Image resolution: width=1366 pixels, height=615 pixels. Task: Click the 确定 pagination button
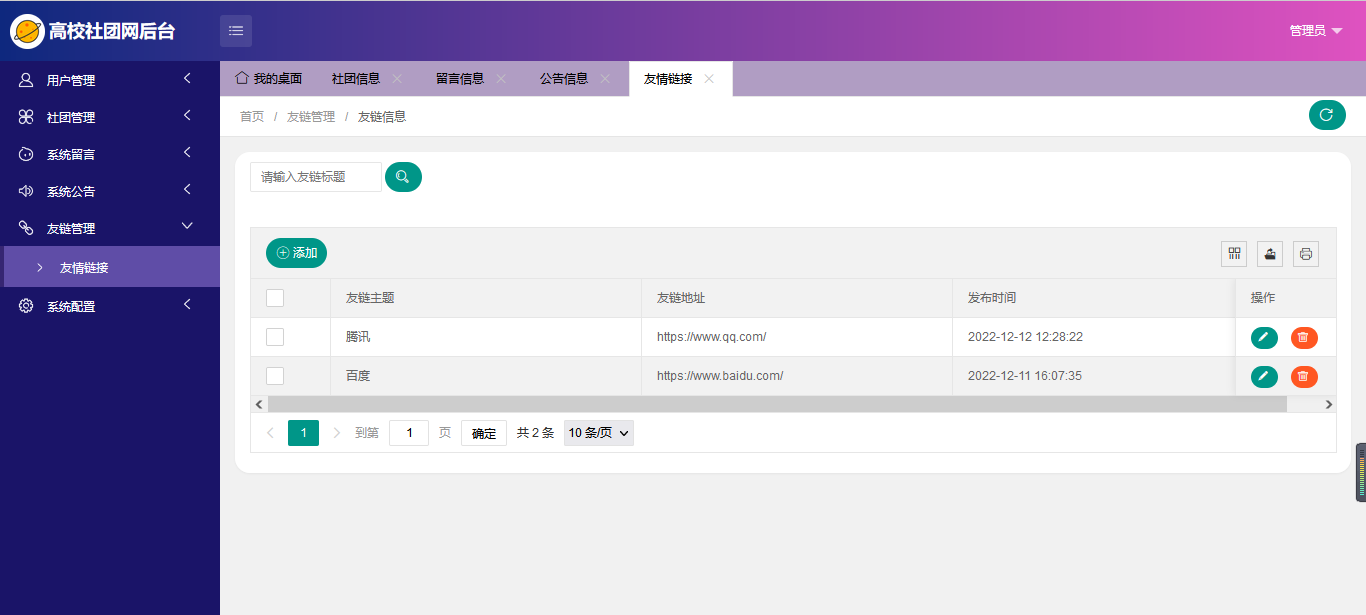pos(484,433)
